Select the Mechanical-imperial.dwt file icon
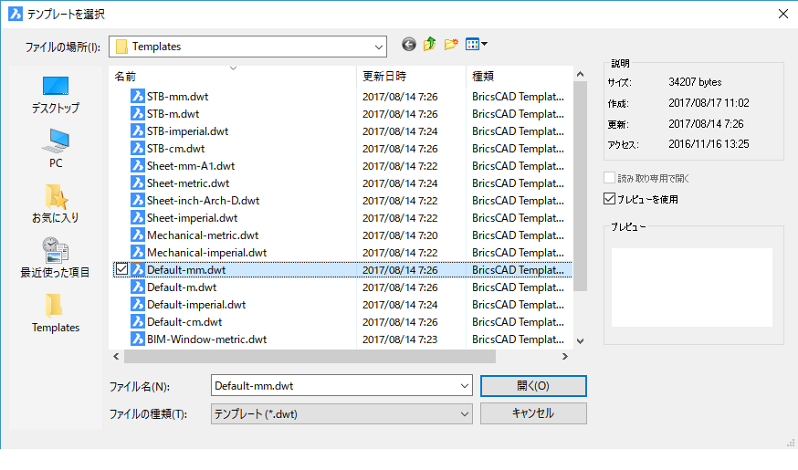This screenshot has height=470, width=798. pos(137,252)
